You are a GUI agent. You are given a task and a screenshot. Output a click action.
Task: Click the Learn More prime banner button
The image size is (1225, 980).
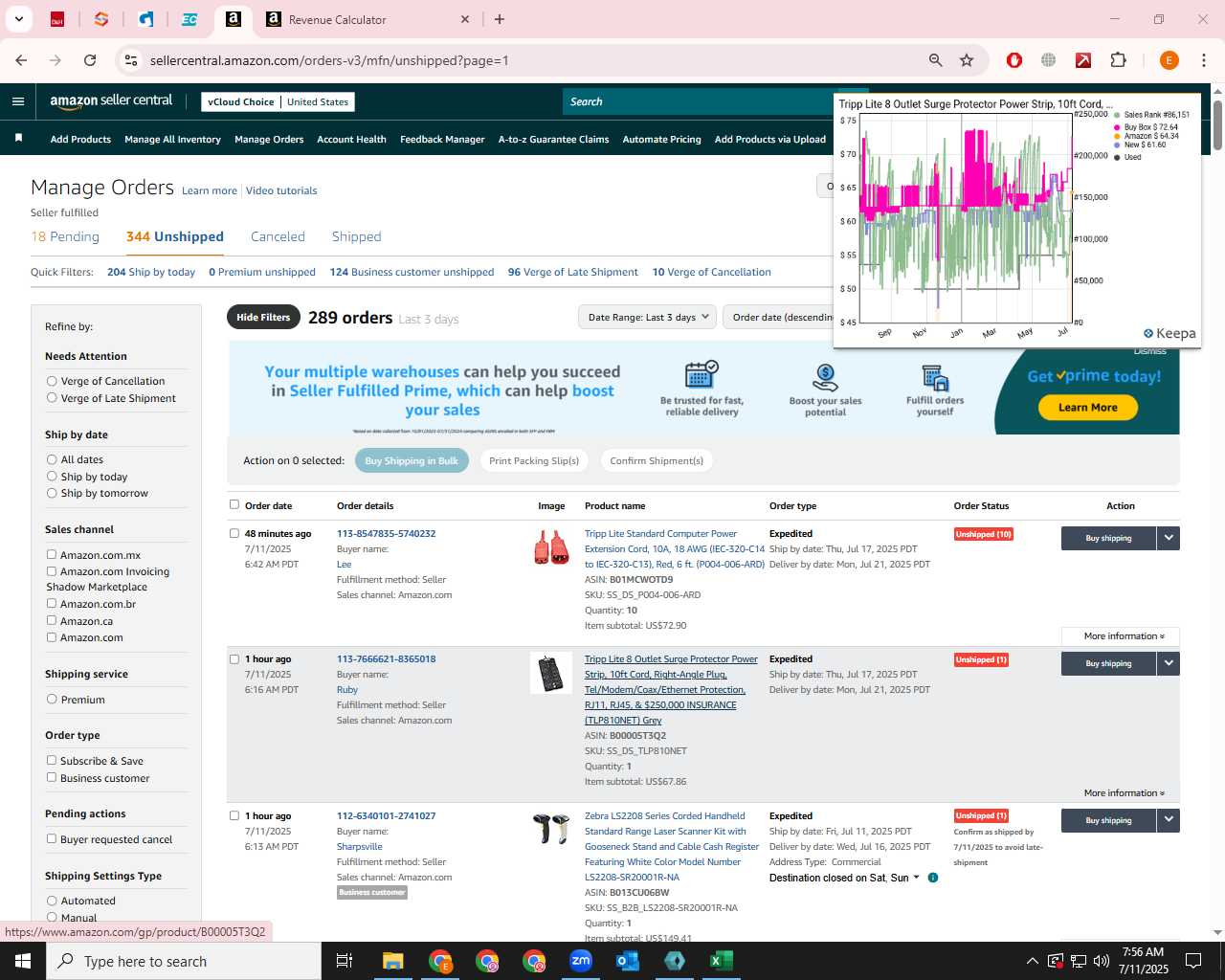(x=1087, y=407)
